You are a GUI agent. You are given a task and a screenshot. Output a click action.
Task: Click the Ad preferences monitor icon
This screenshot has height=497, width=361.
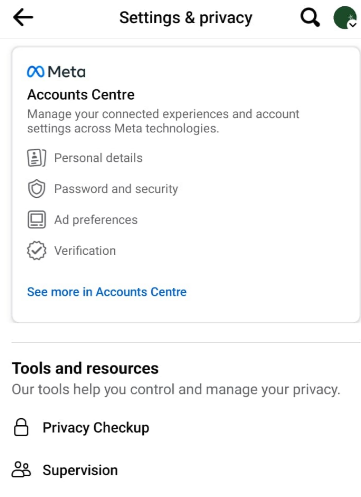pyautogui.click(x=36, y=220)
